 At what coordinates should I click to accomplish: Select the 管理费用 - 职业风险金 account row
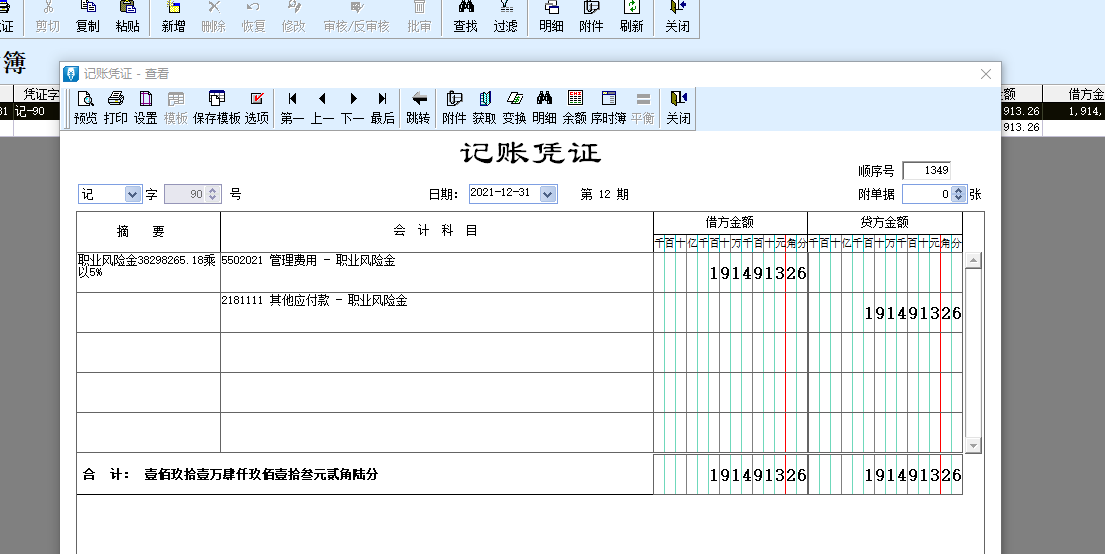436,272
